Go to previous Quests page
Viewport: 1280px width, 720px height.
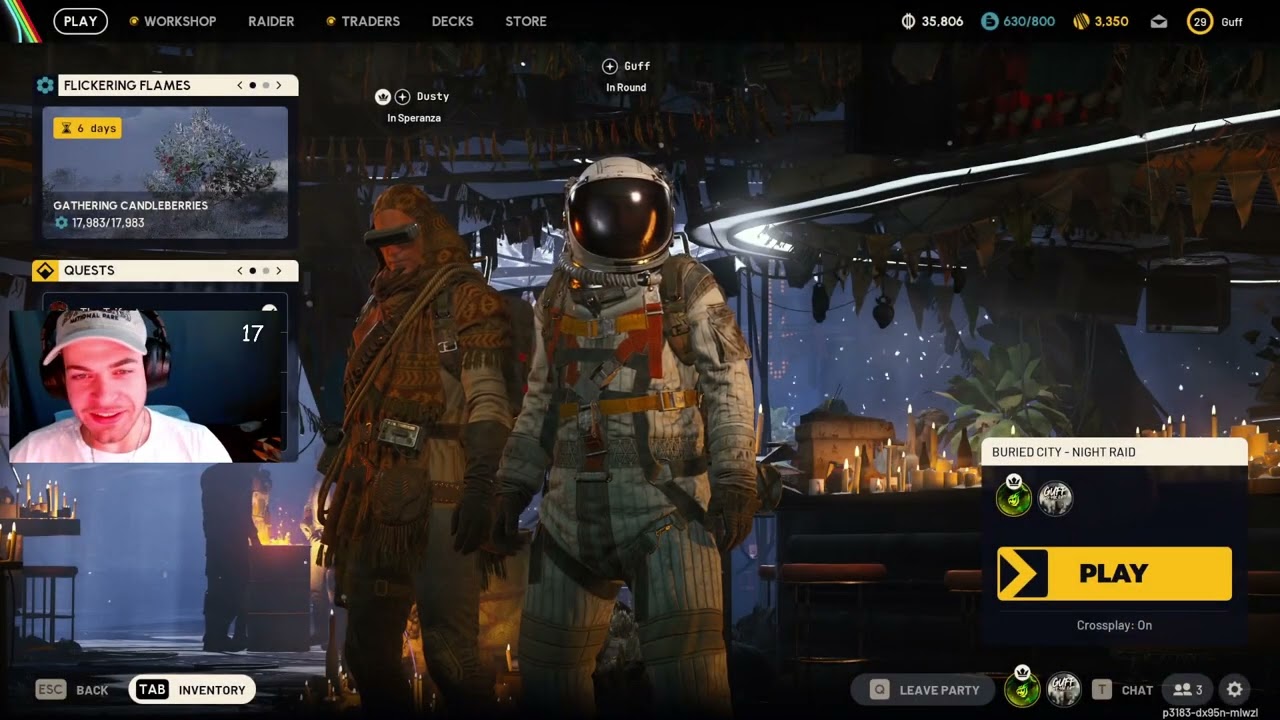click(x=240, y=271)
